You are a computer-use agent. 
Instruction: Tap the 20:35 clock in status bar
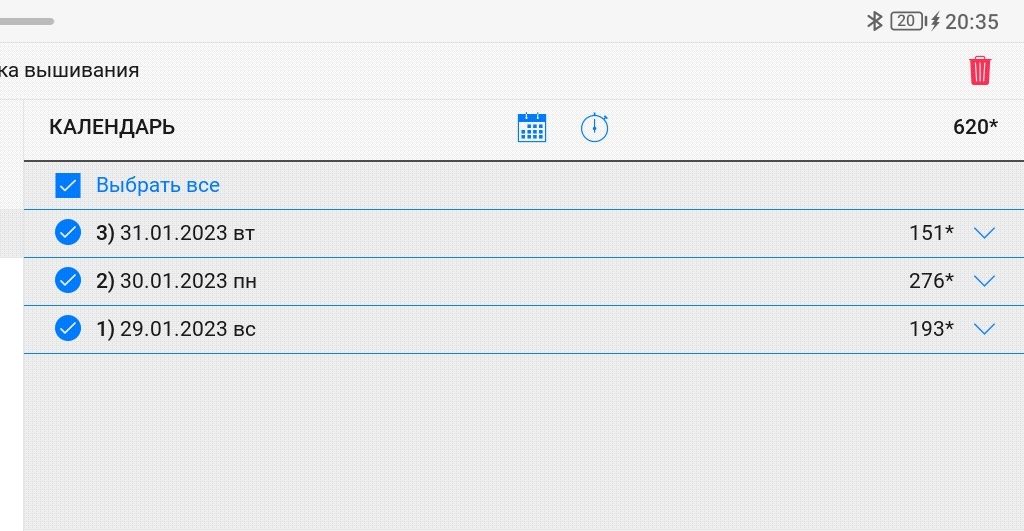tap(972, 21)
